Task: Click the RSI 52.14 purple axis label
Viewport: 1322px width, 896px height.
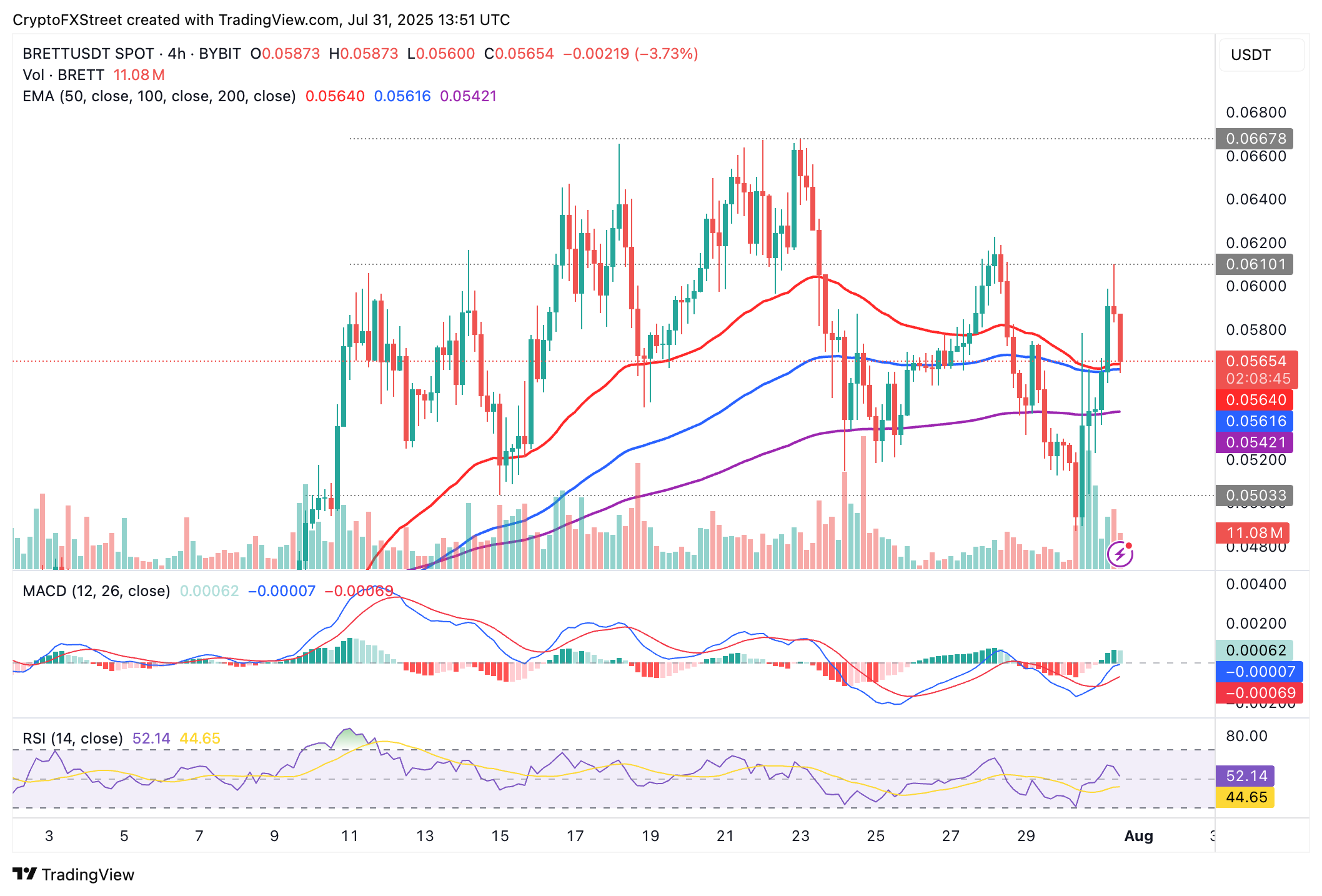Action: click(x=1246, y=776)
